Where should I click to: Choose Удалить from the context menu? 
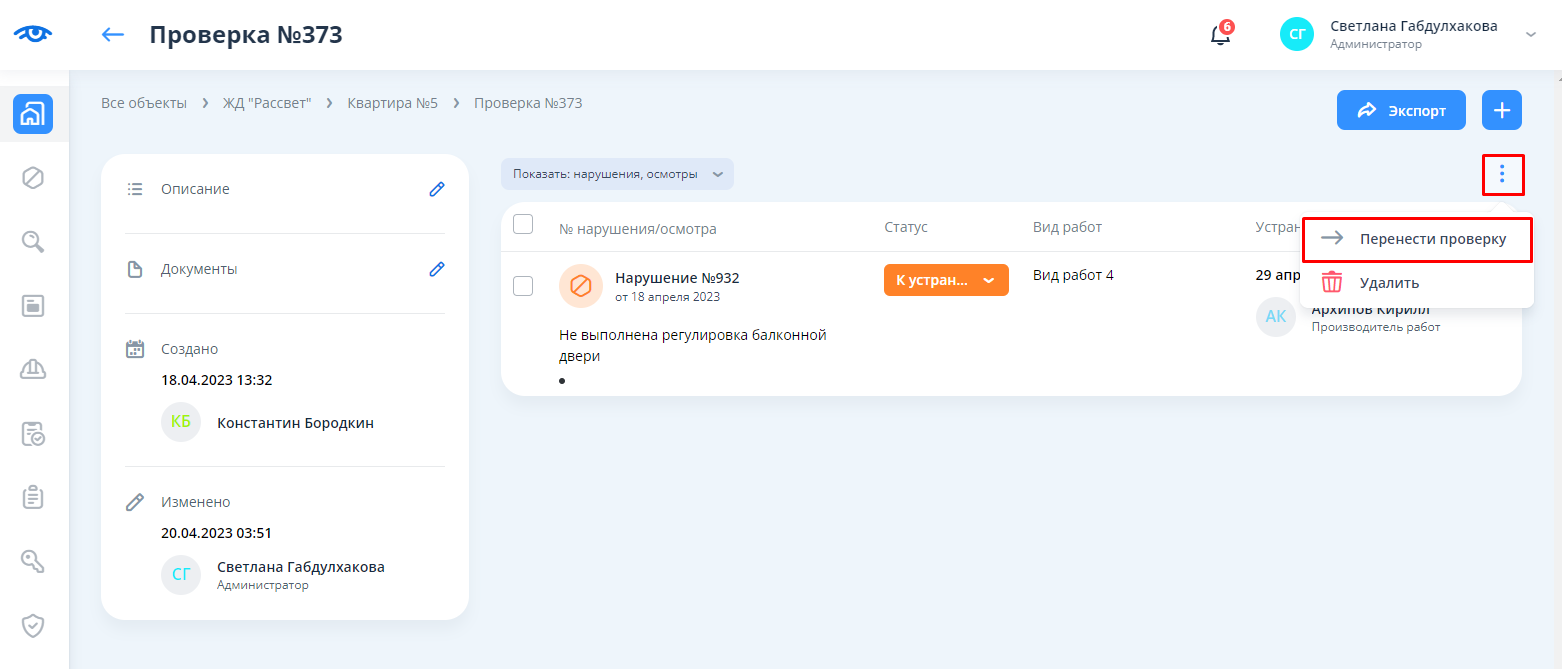[x=1388, y=283]
